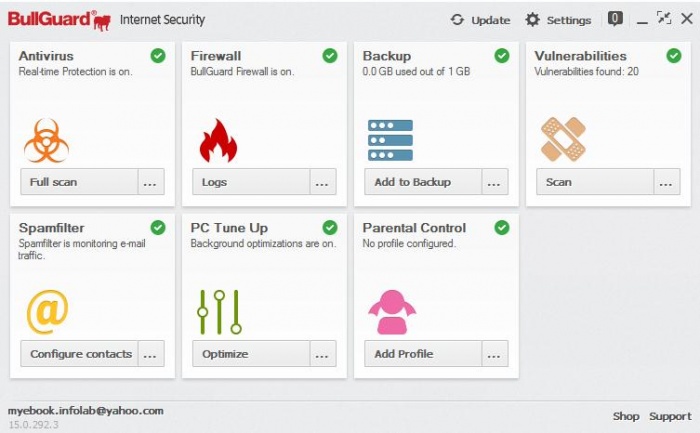Open the Settings menu
The width and height of the screenshot is (700, 433).
558,20
